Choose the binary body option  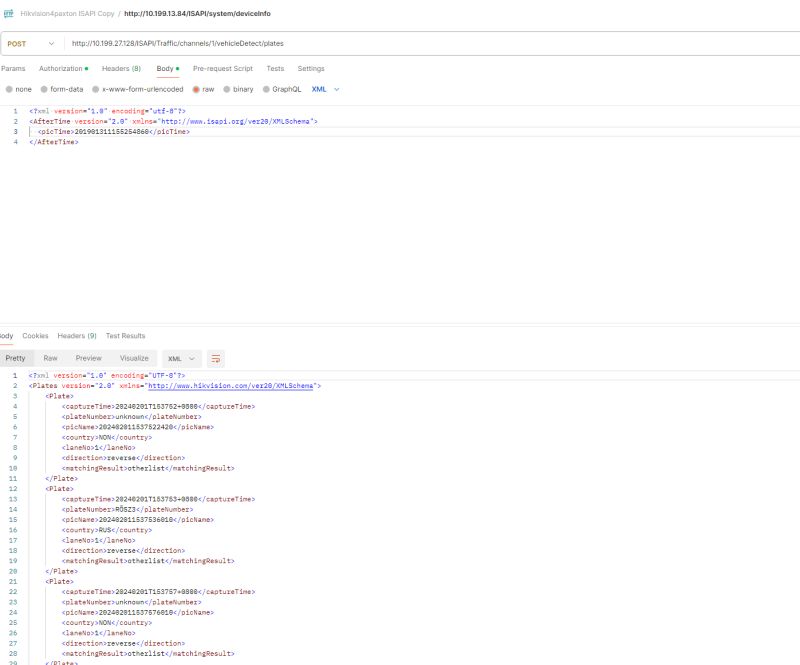(x=239, y=89)
